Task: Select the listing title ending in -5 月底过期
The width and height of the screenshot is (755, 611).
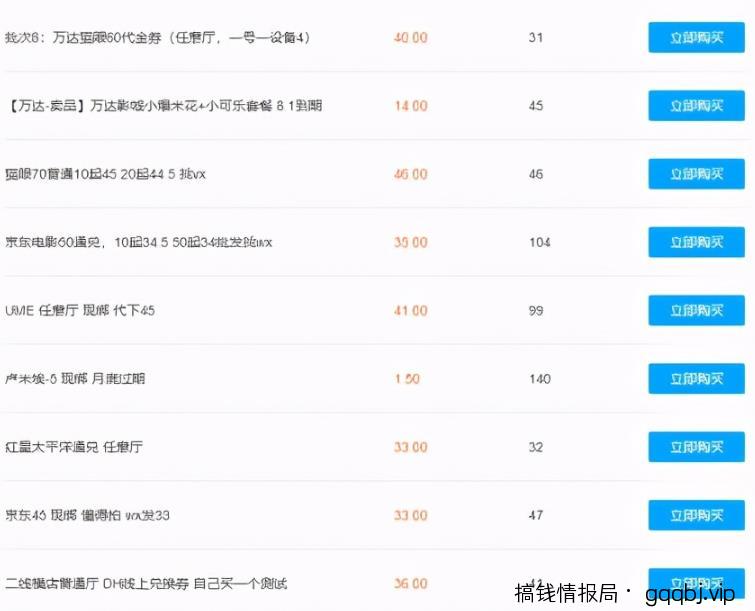Action: (x=75, y=379)
